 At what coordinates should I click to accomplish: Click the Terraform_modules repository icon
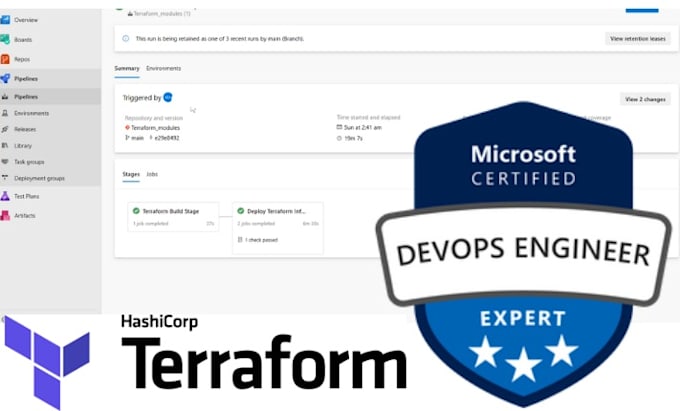tap(128, 127)
